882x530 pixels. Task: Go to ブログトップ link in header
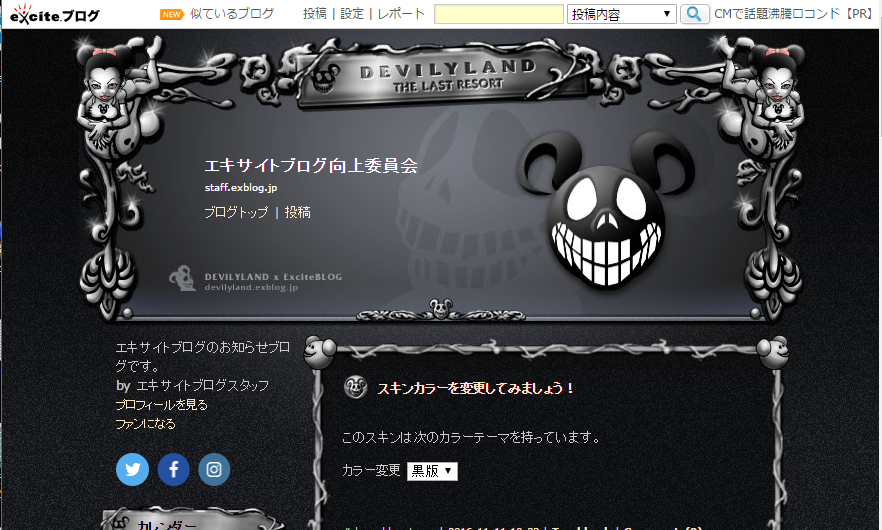(236, 212)
